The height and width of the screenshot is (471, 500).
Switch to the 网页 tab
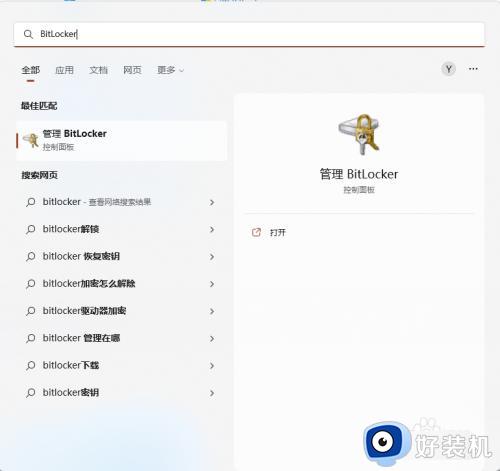point(132,70)
